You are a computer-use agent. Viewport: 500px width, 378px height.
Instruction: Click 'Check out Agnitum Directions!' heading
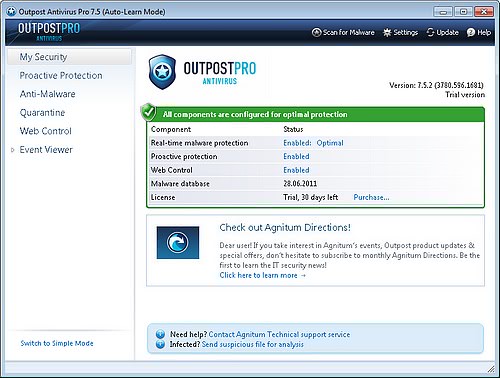click(x=285, y=228)
